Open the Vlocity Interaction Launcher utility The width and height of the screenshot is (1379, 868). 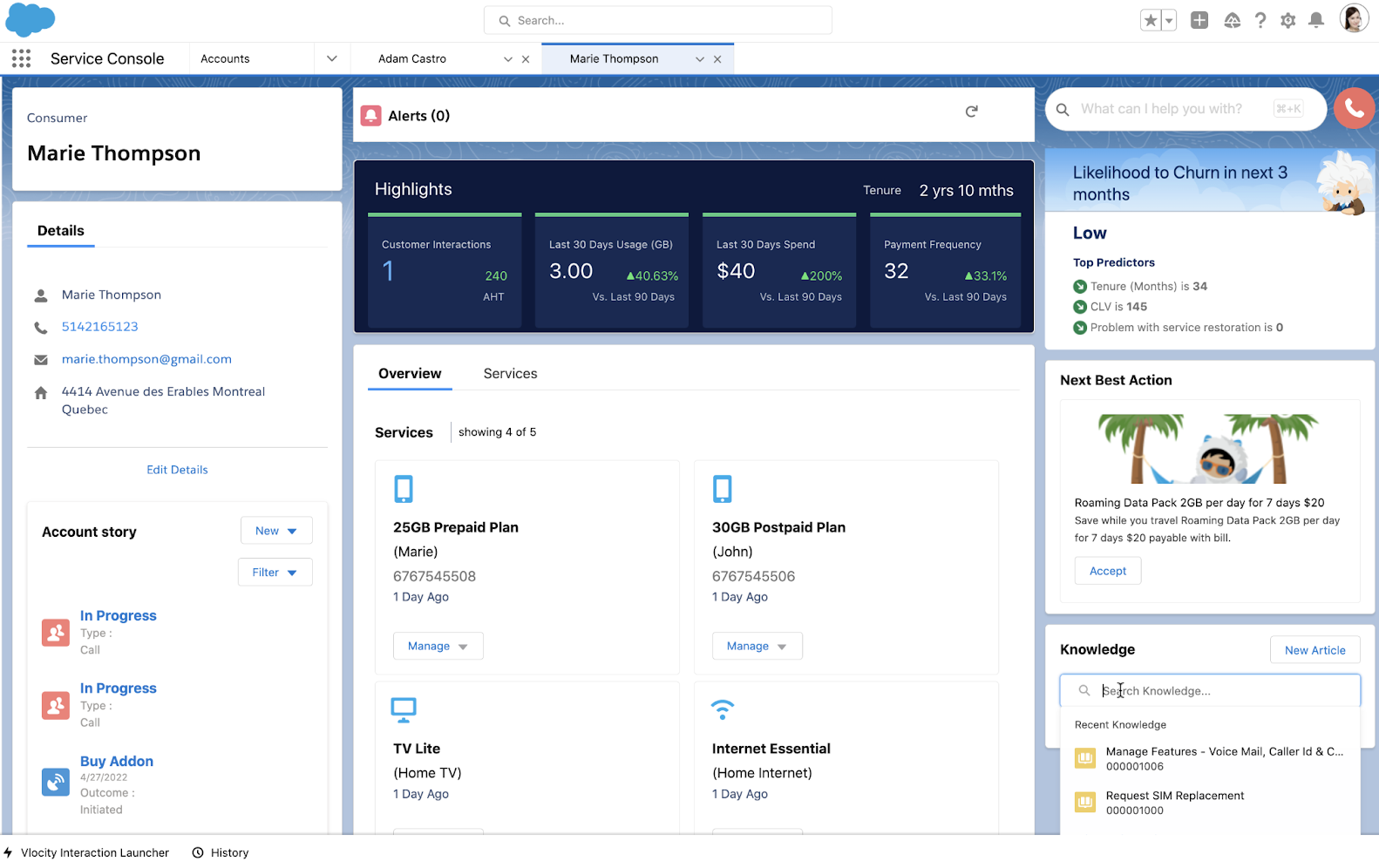tap(87, 853)
